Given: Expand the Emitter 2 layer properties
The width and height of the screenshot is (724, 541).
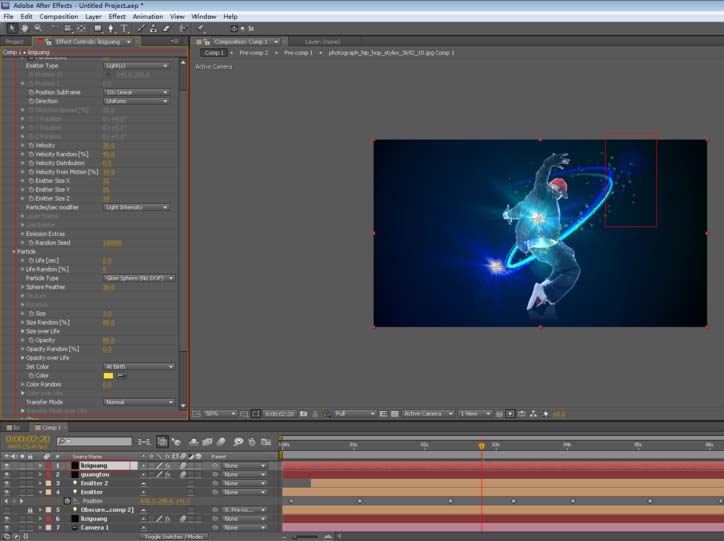Looking at the screenshot, I should [40, 483].
